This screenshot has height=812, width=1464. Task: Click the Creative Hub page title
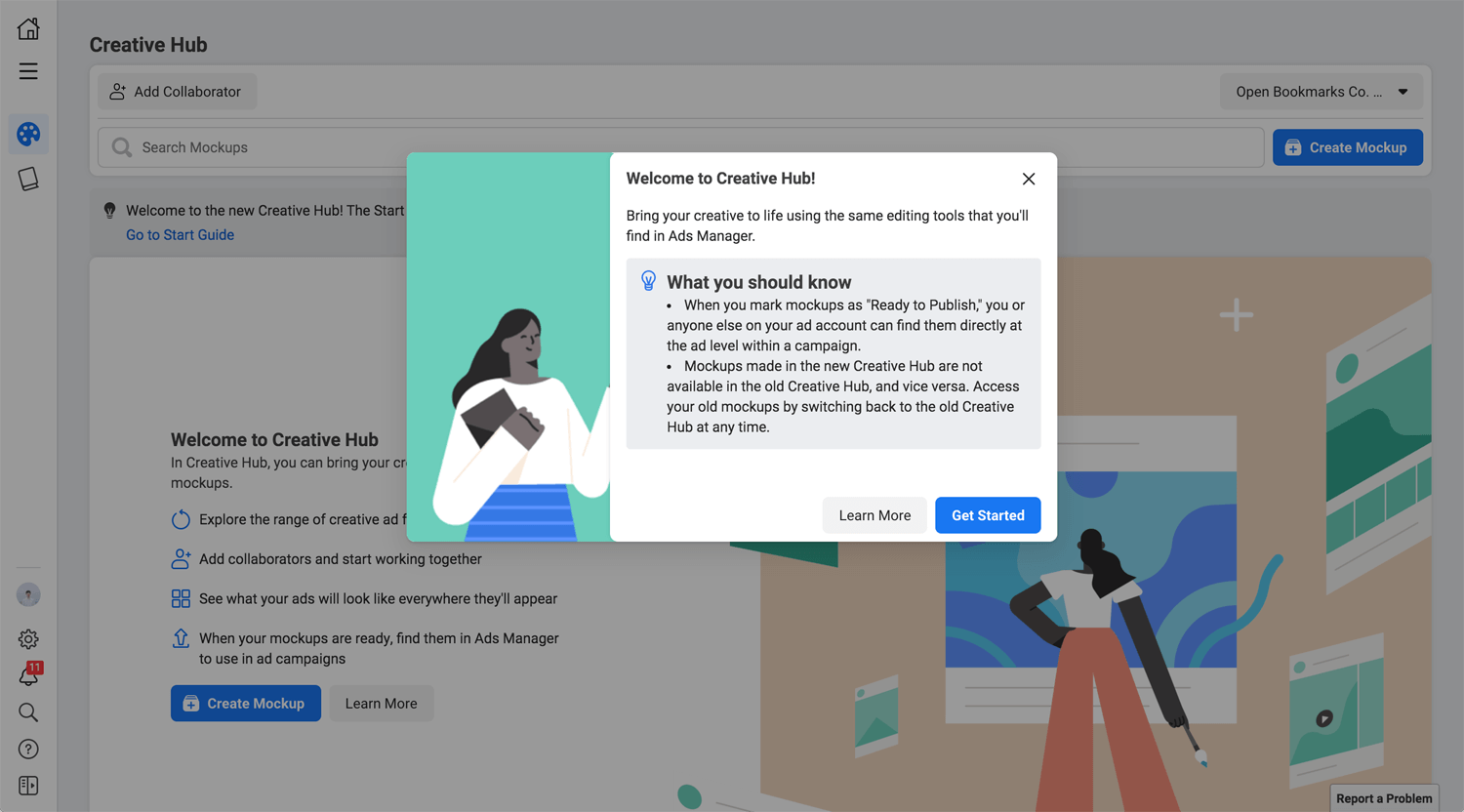click(x=148, y=45)
